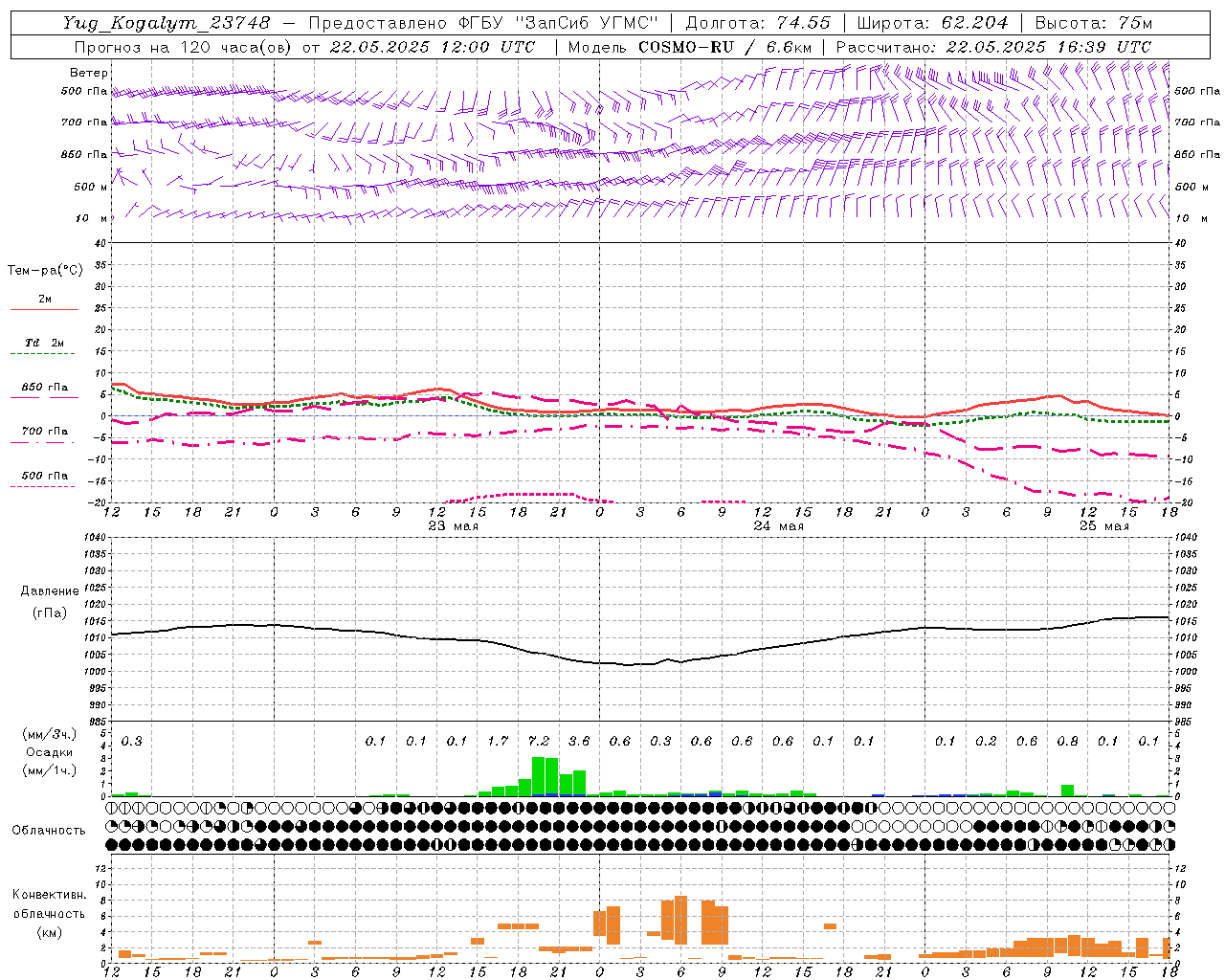The image size is (1225, 980).
Task: Click the 'Высота: 75м' header field
Action: click(x=1094, y=23)
